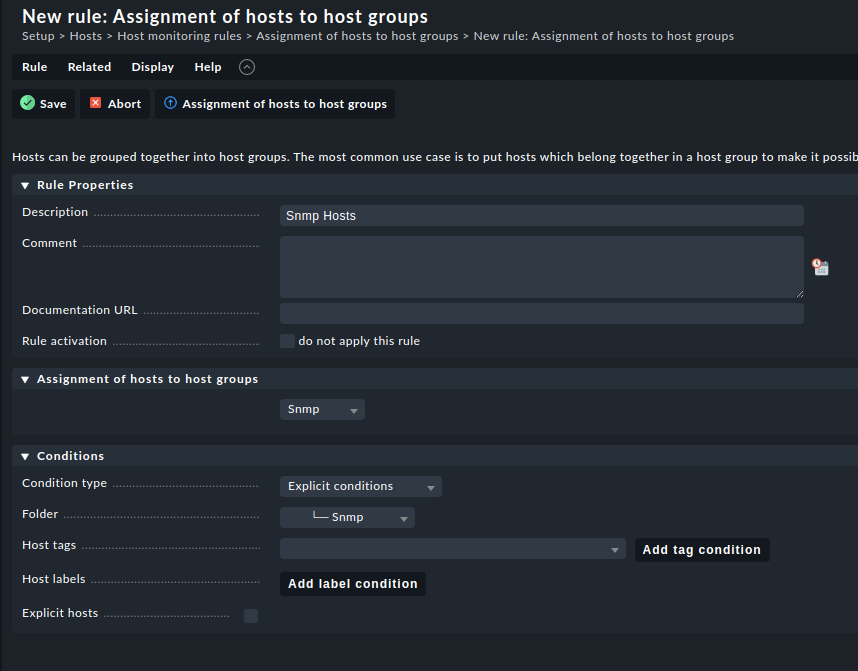
Task: Collapse the Conditions section
Action: tap(25, 456)
